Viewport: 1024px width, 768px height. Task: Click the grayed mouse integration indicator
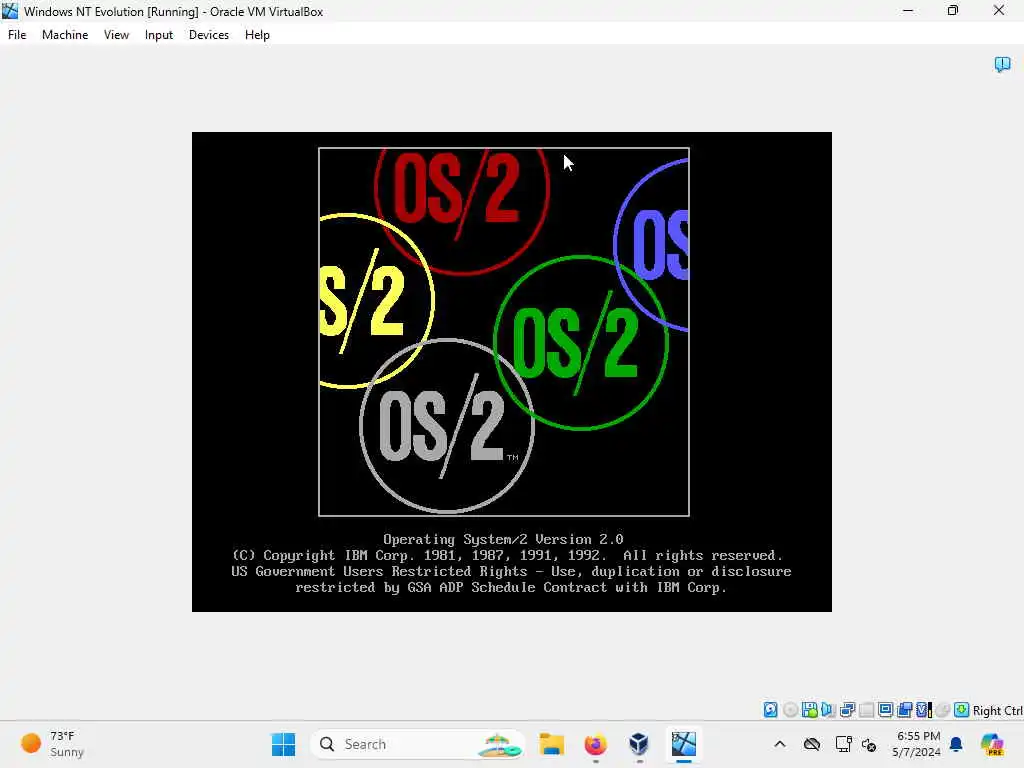(942, 710)
